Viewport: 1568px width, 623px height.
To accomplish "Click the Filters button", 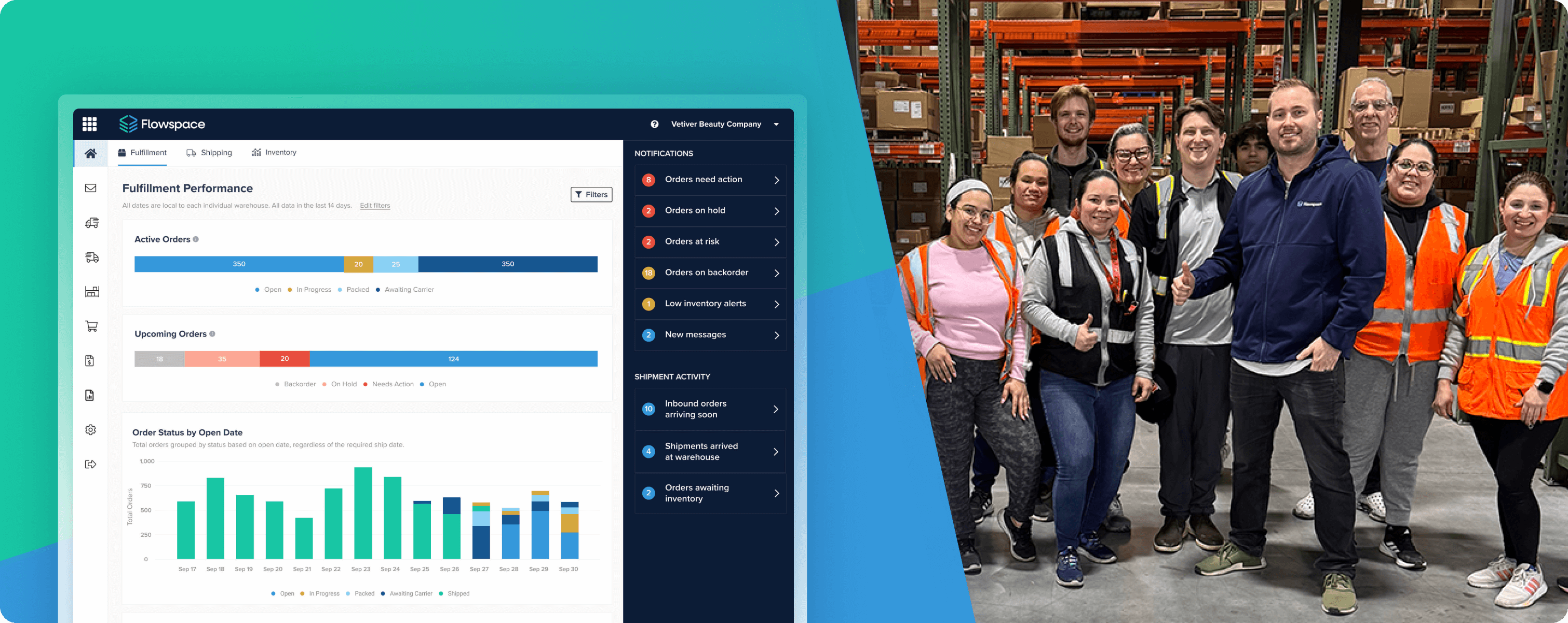I will click(591, 195).
